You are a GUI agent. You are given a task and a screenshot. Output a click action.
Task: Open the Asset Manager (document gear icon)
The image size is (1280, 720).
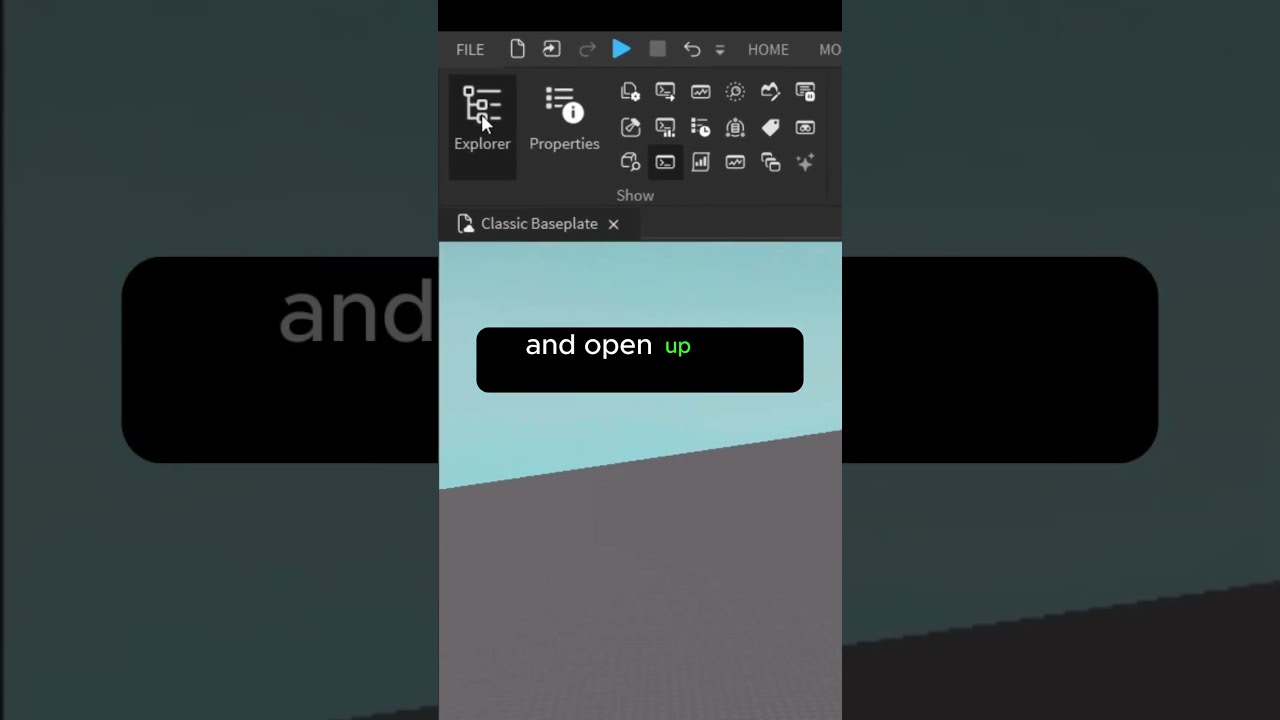630,92
